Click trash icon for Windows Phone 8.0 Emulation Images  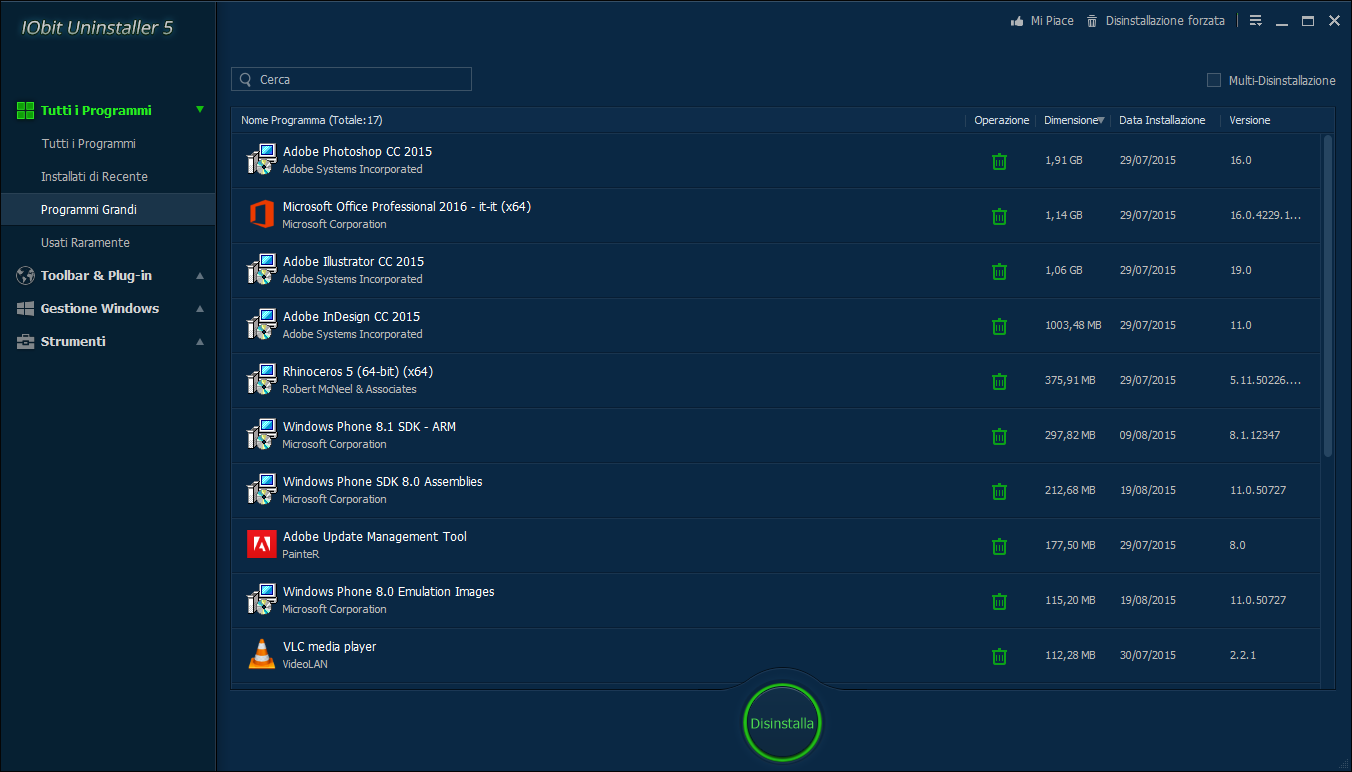point(999,601)
